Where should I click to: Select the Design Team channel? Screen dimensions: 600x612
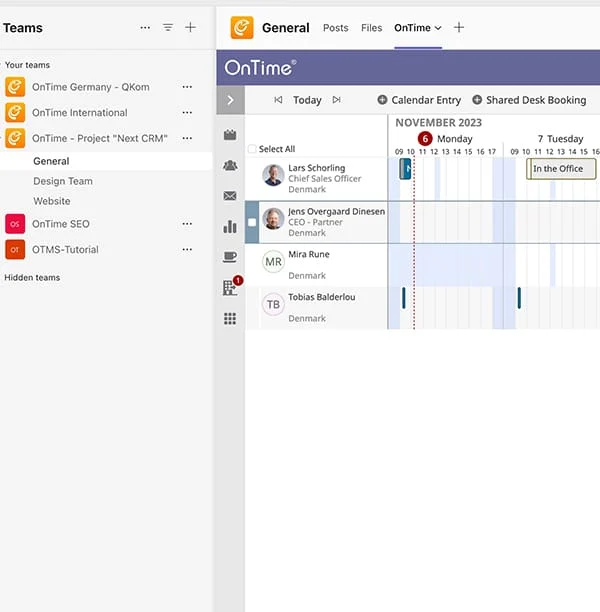coord(63,181)
